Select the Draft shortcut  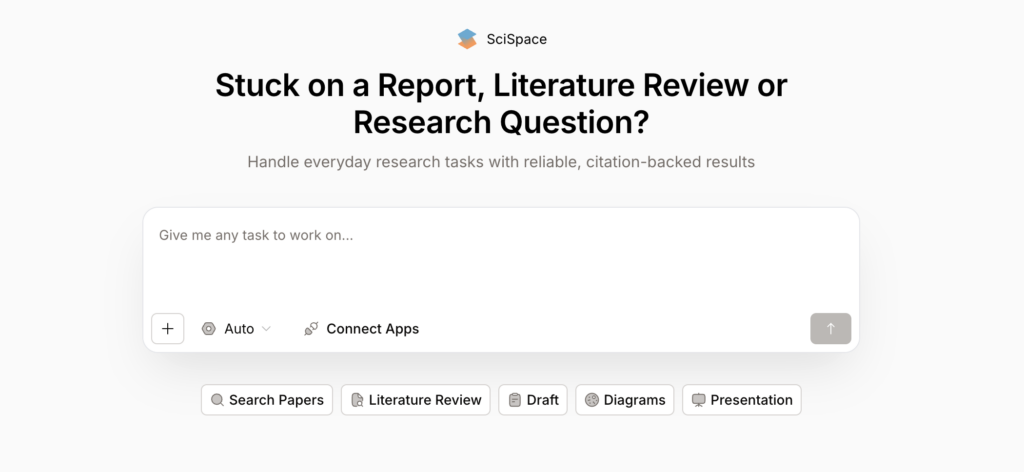pos(542,400)
